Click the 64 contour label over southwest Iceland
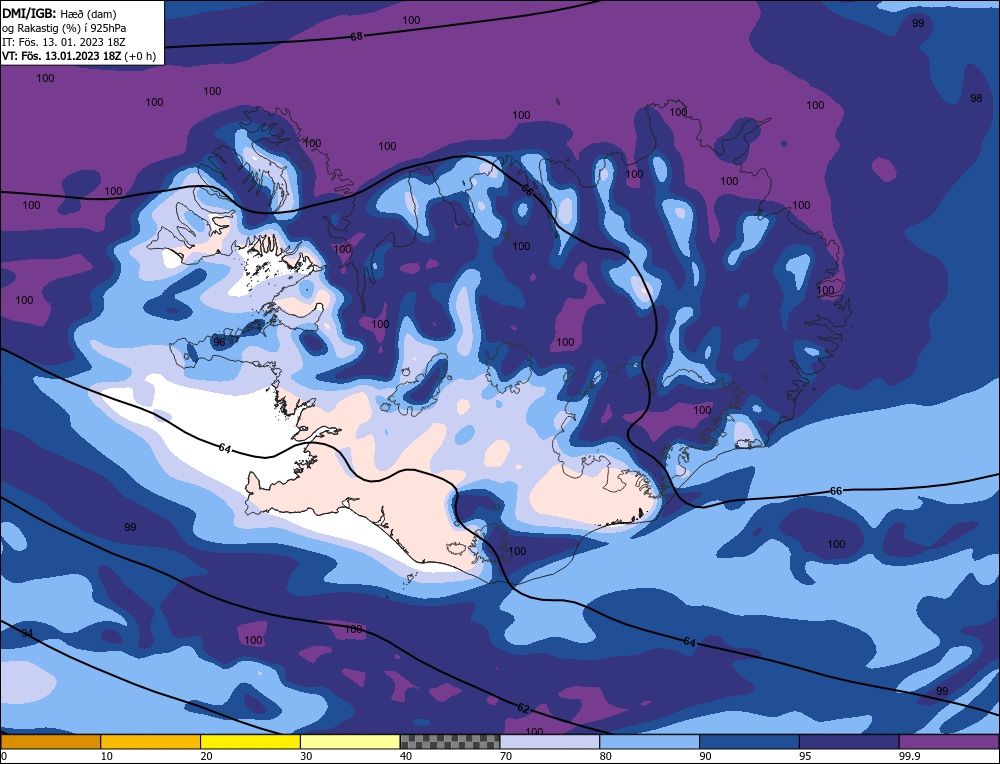Image resolution: width=1000 pixels, height=764 pixels. (224, 448)
